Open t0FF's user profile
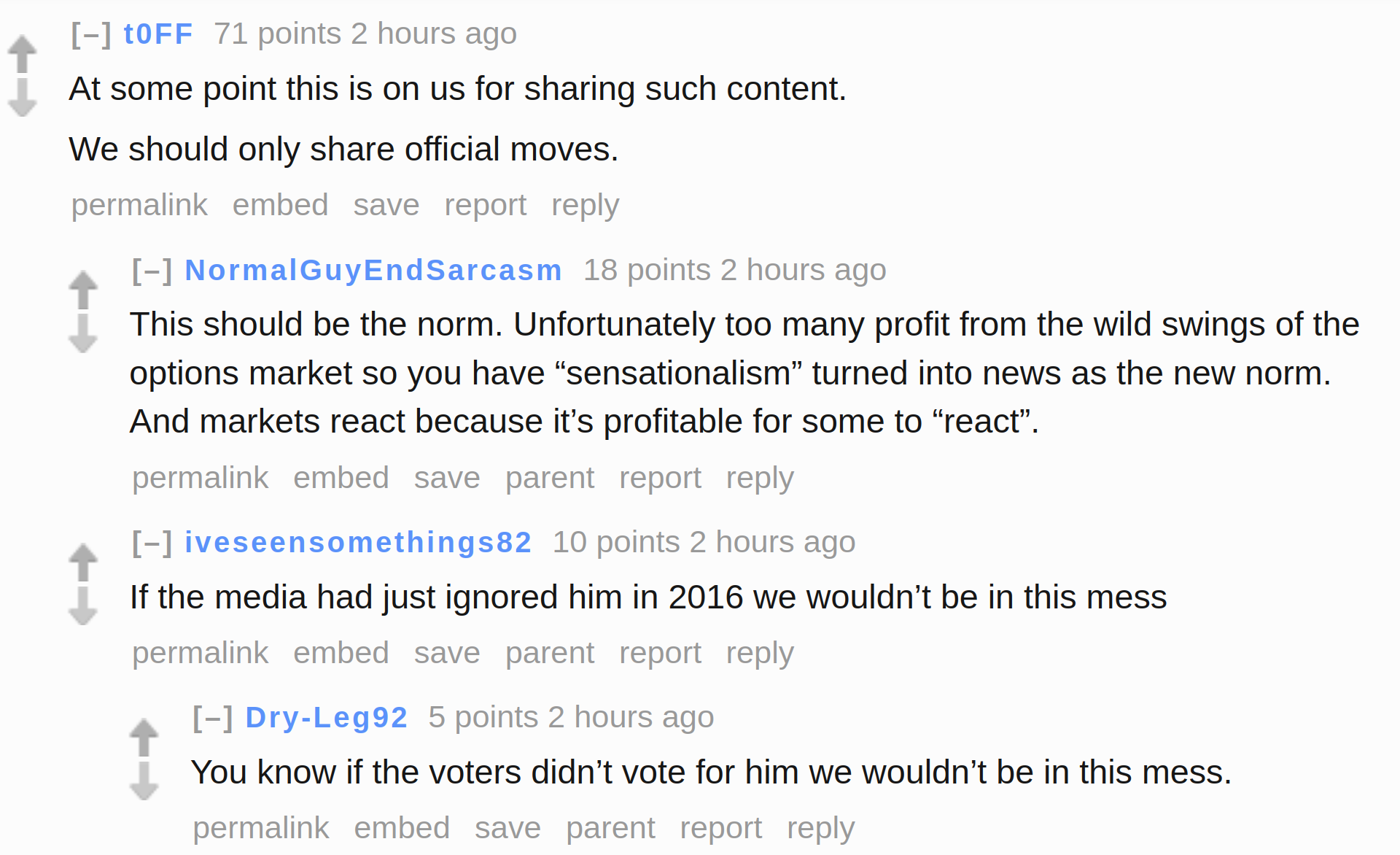Viewport: 1400px width, 855px height. [158, 34]
